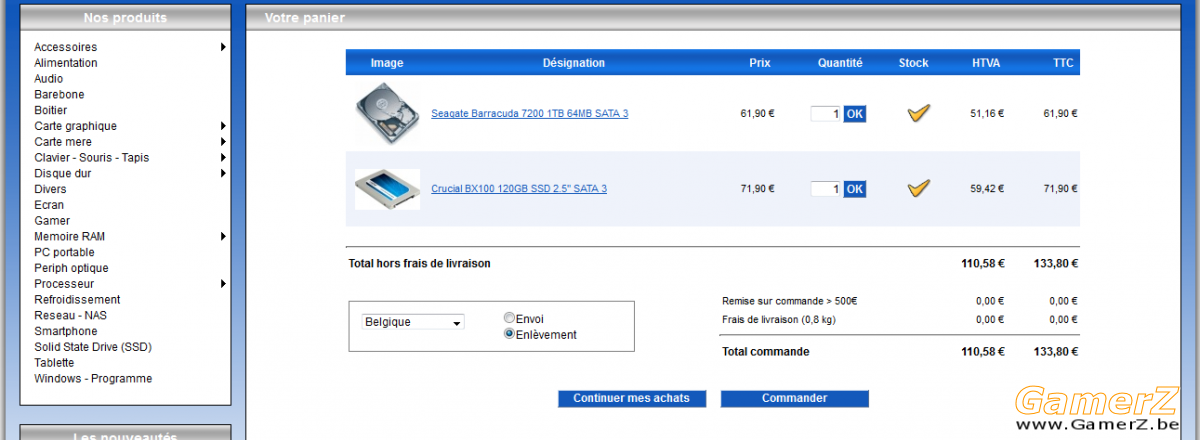
Task: Open the PC portable category
Action: (x=64, y=252)
